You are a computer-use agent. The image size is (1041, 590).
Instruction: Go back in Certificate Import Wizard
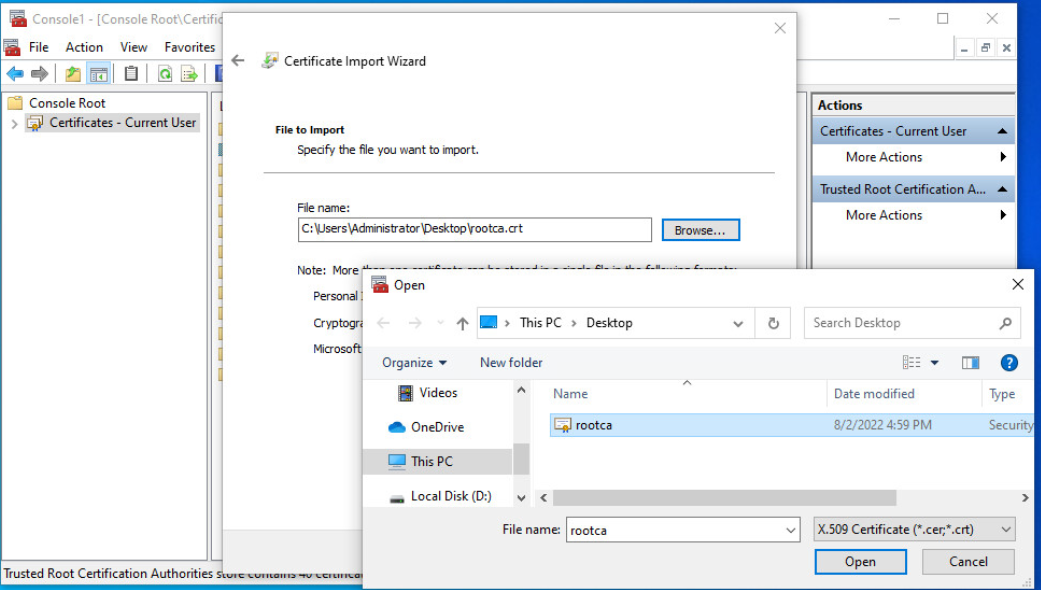[x=238, y=61]
